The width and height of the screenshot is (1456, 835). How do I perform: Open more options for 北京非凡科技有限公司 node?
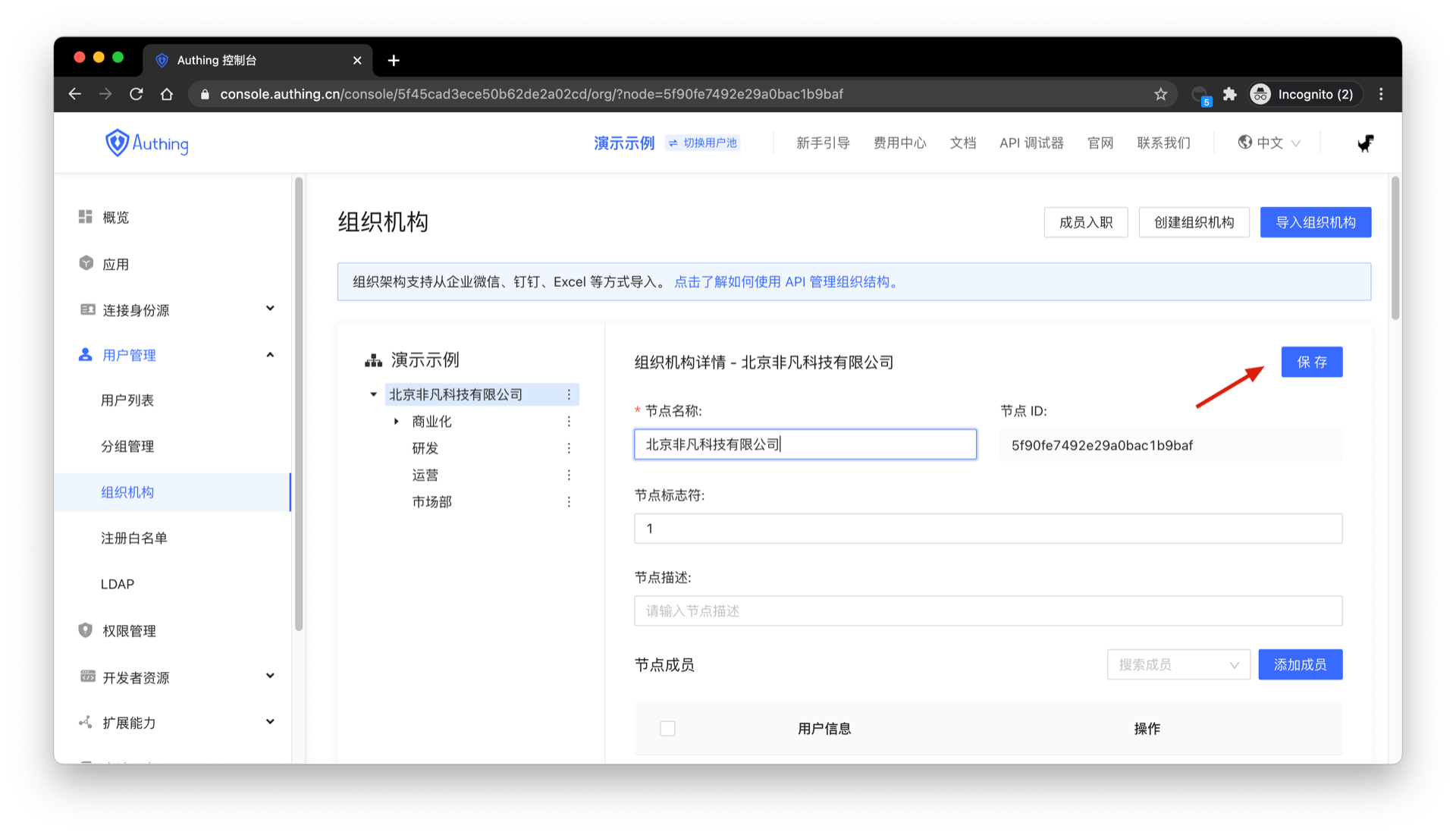(x=569, y=394)
